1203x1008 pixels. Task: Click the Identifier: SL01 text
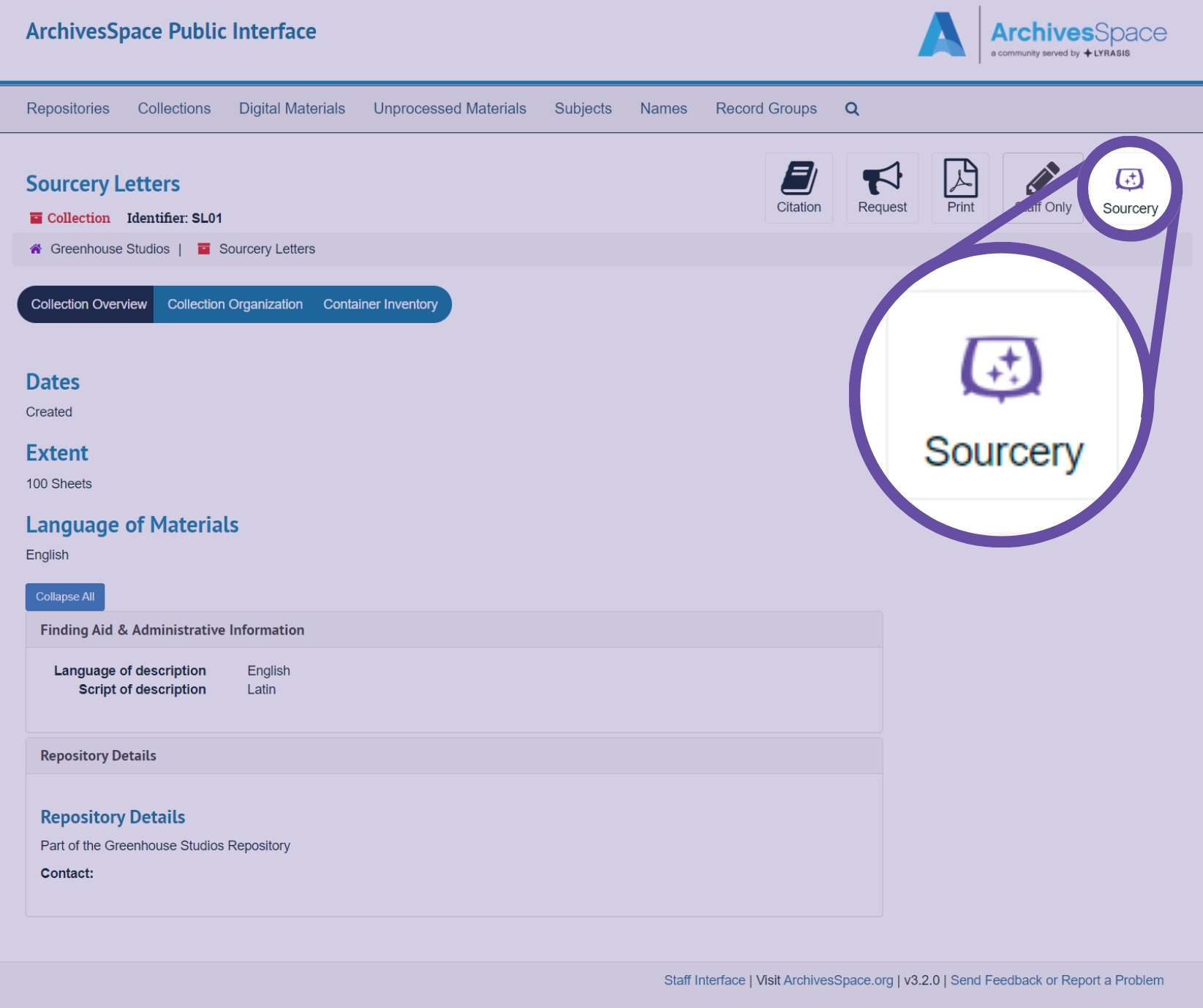click(x=174, y=218)
